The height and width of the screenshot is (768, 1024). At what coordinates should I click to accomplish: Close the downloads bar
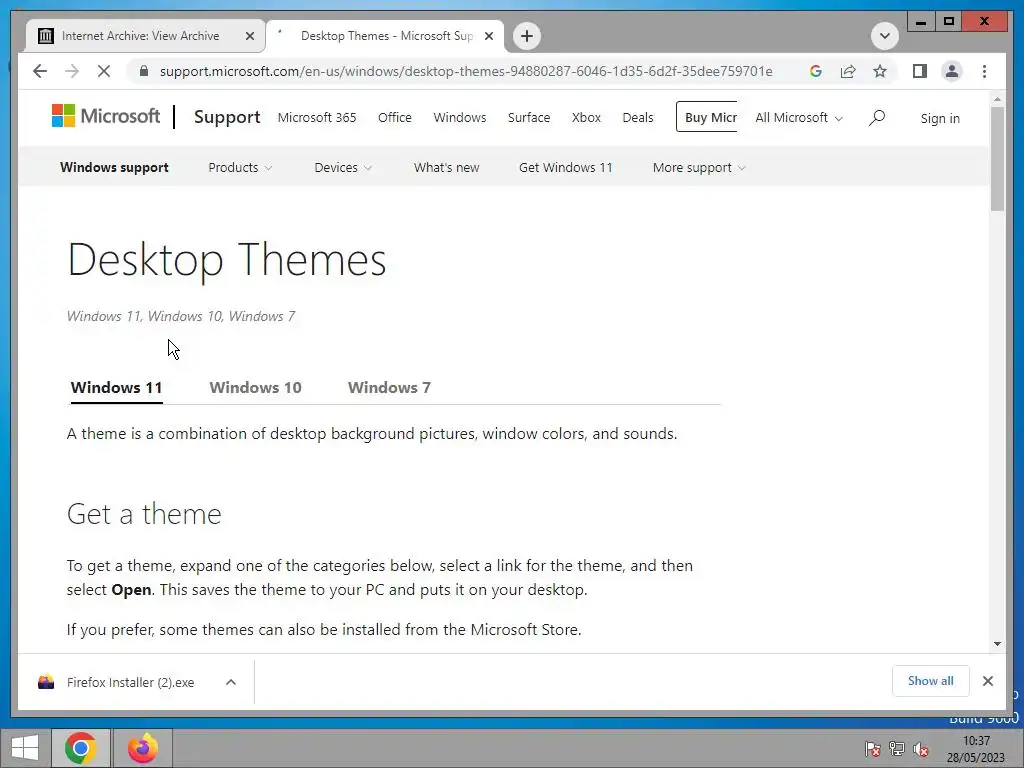click(x=987, y=681)
